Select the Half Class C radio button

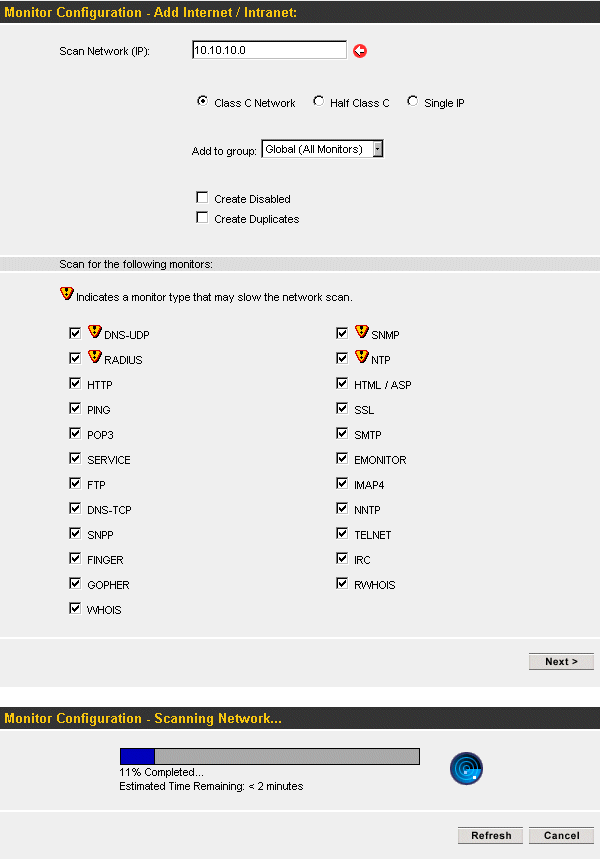318,101
